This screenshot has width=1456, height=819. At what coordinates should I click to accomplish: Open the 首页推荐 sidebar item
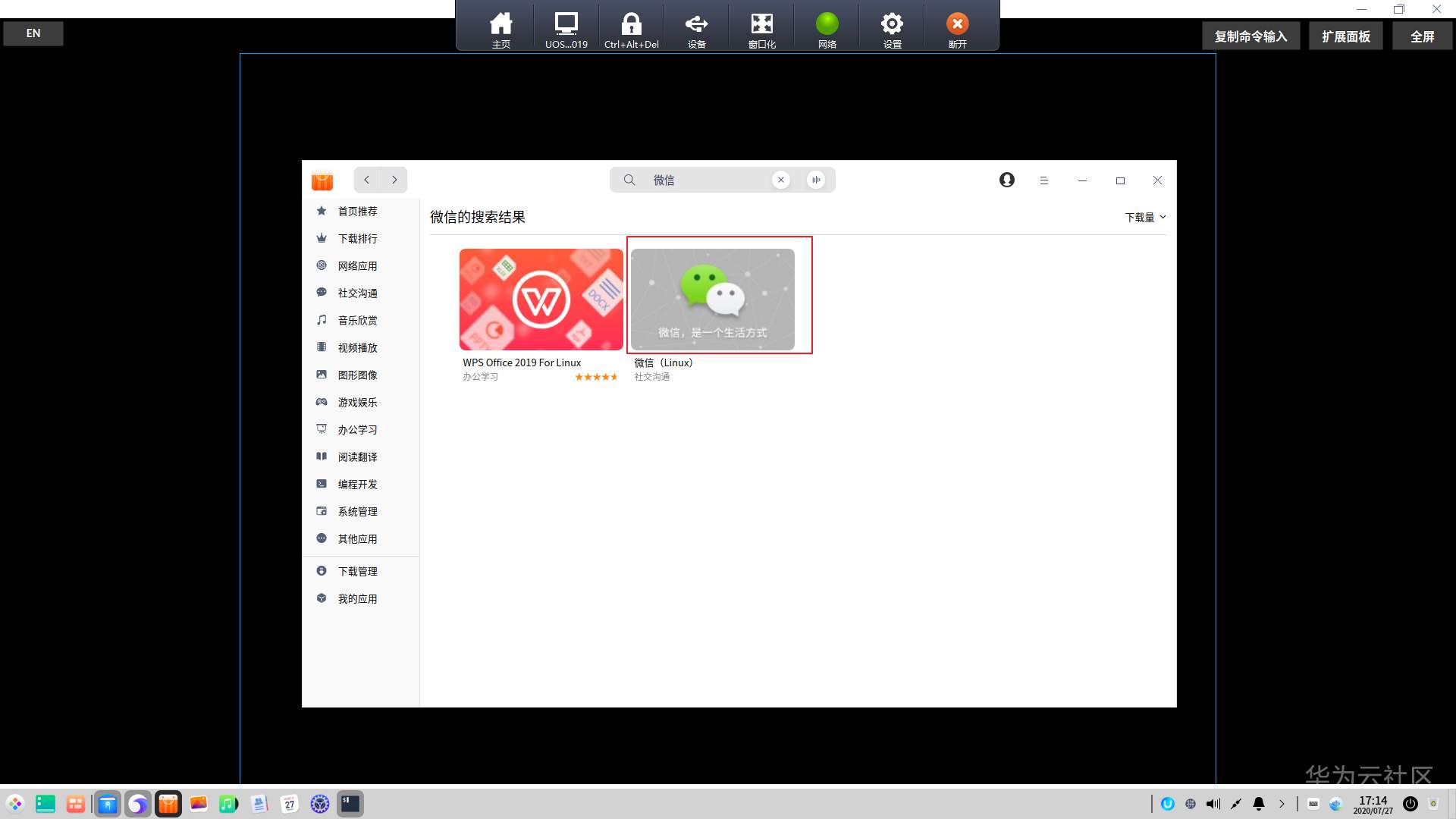click(357, 212)
